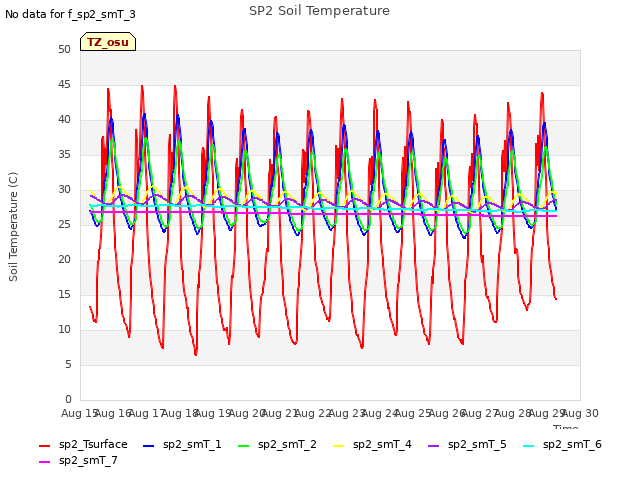
Task: Click the Aug 27 x-axis tick label
Action: click(x=480, y=413)
